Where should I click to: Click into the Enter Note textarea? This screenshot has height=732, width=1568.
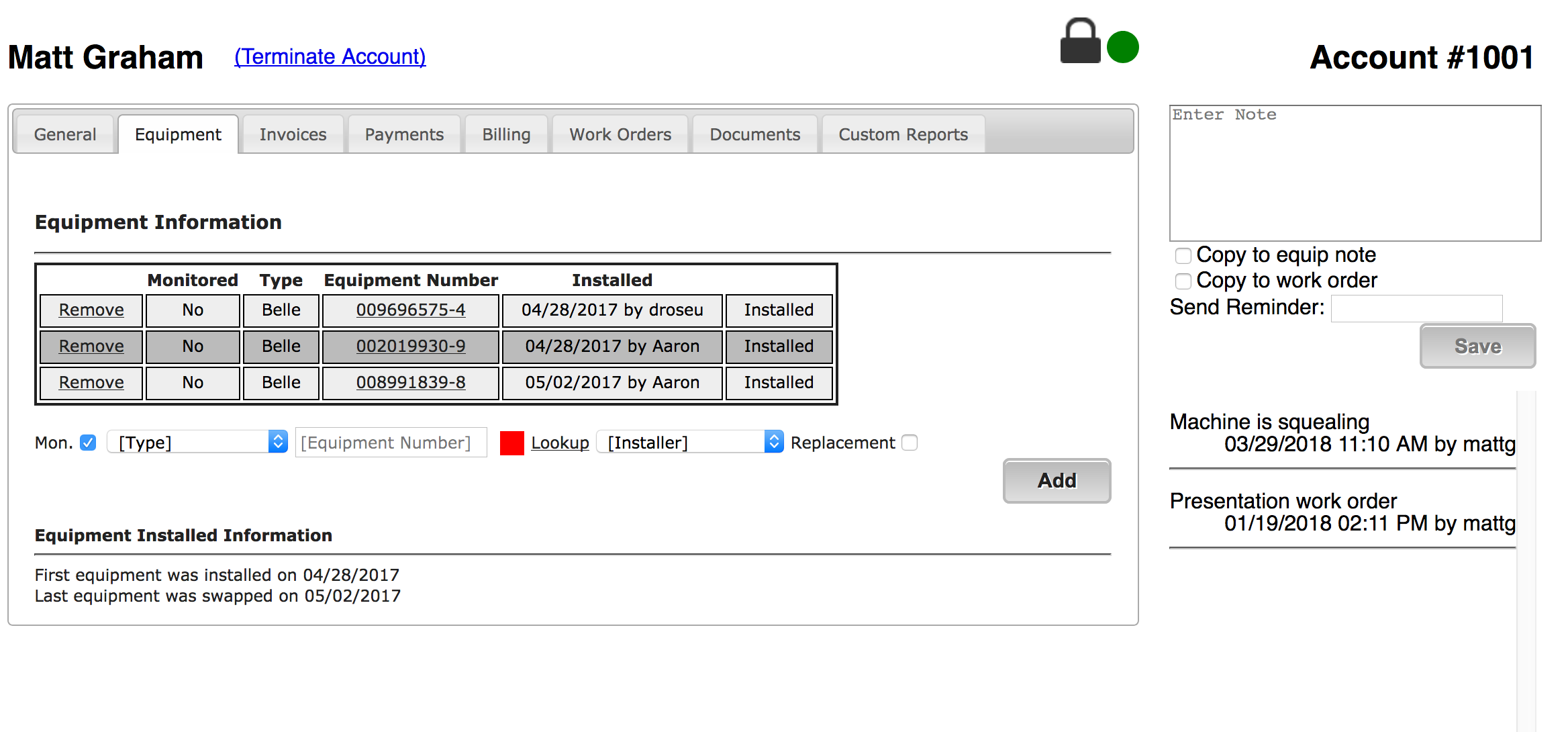pos(1355,173)
